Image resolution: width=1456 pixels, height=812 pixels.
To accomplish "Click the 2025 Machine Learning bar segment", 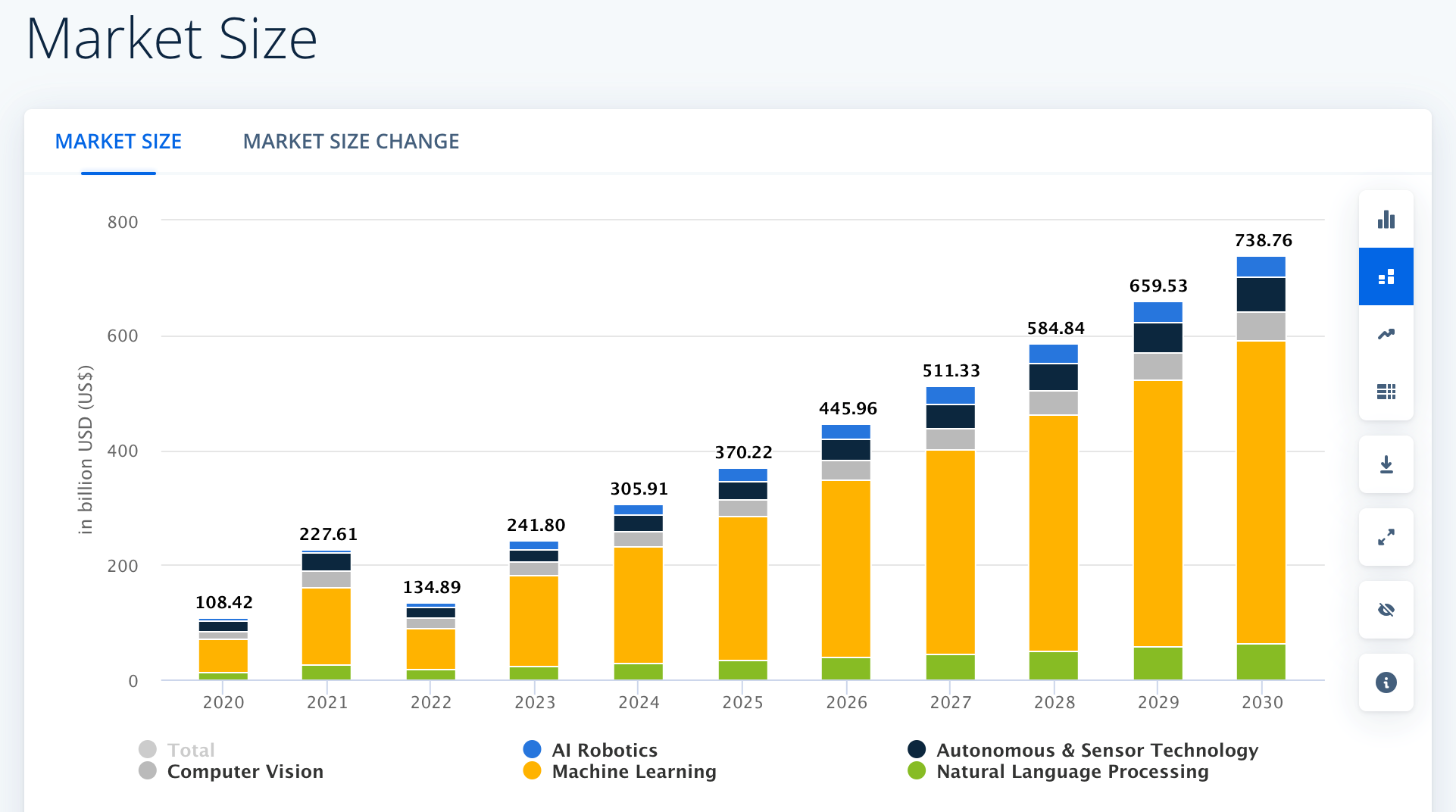I will pos(742,589).
